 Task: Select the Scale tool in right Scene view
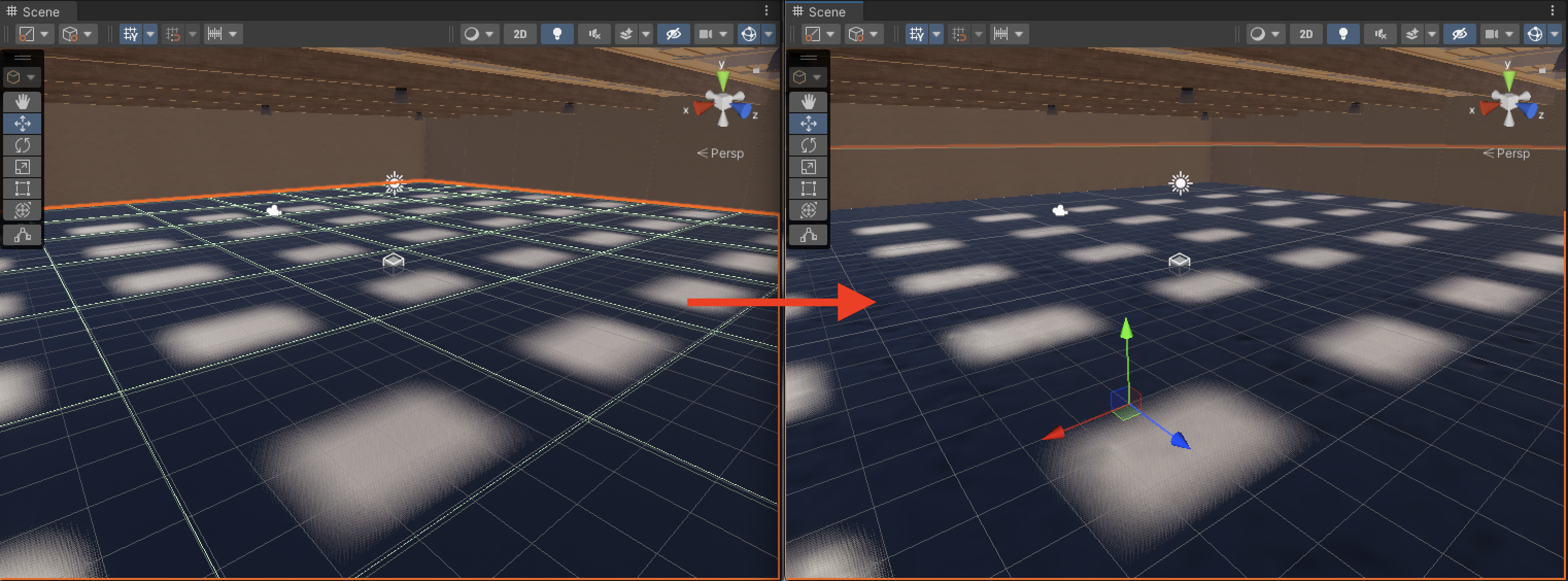pos(808,167)
